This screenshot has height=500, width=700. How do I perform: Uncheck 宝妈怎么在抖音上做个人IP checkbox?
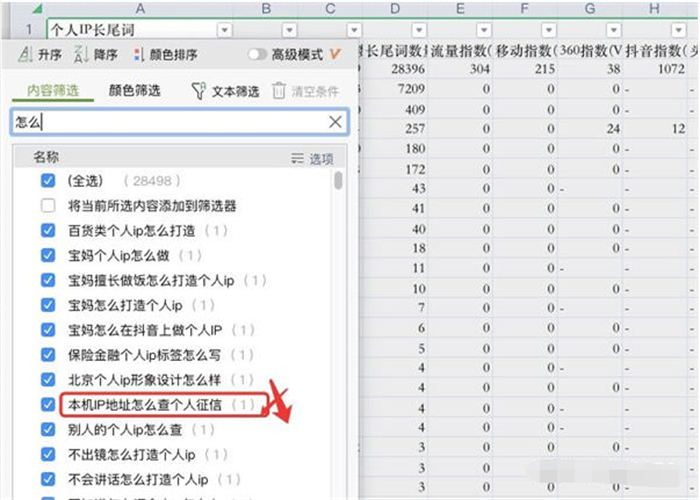point(48,330)
